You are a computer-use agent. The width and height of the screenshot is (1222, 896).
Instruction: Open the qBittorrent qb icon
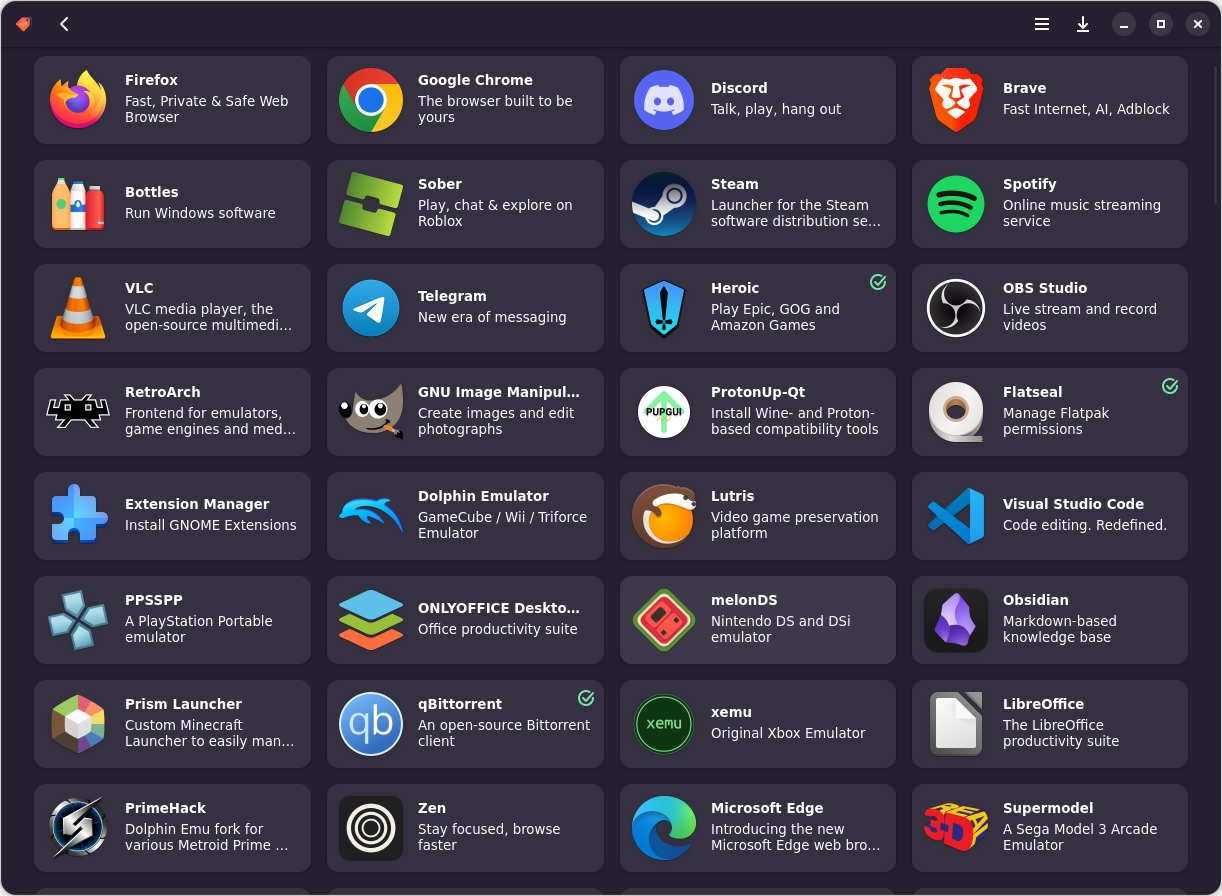(371, 724)
